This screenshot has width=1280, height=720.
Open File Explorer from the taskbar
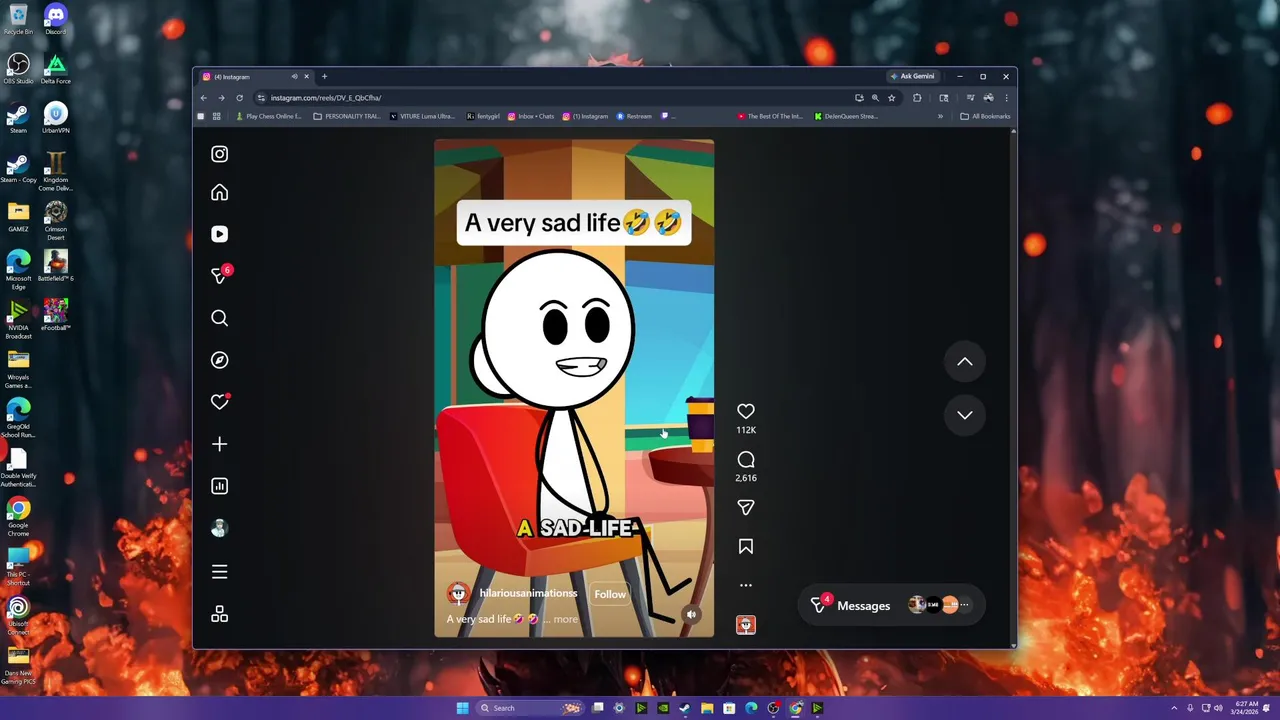coord(707,708)
